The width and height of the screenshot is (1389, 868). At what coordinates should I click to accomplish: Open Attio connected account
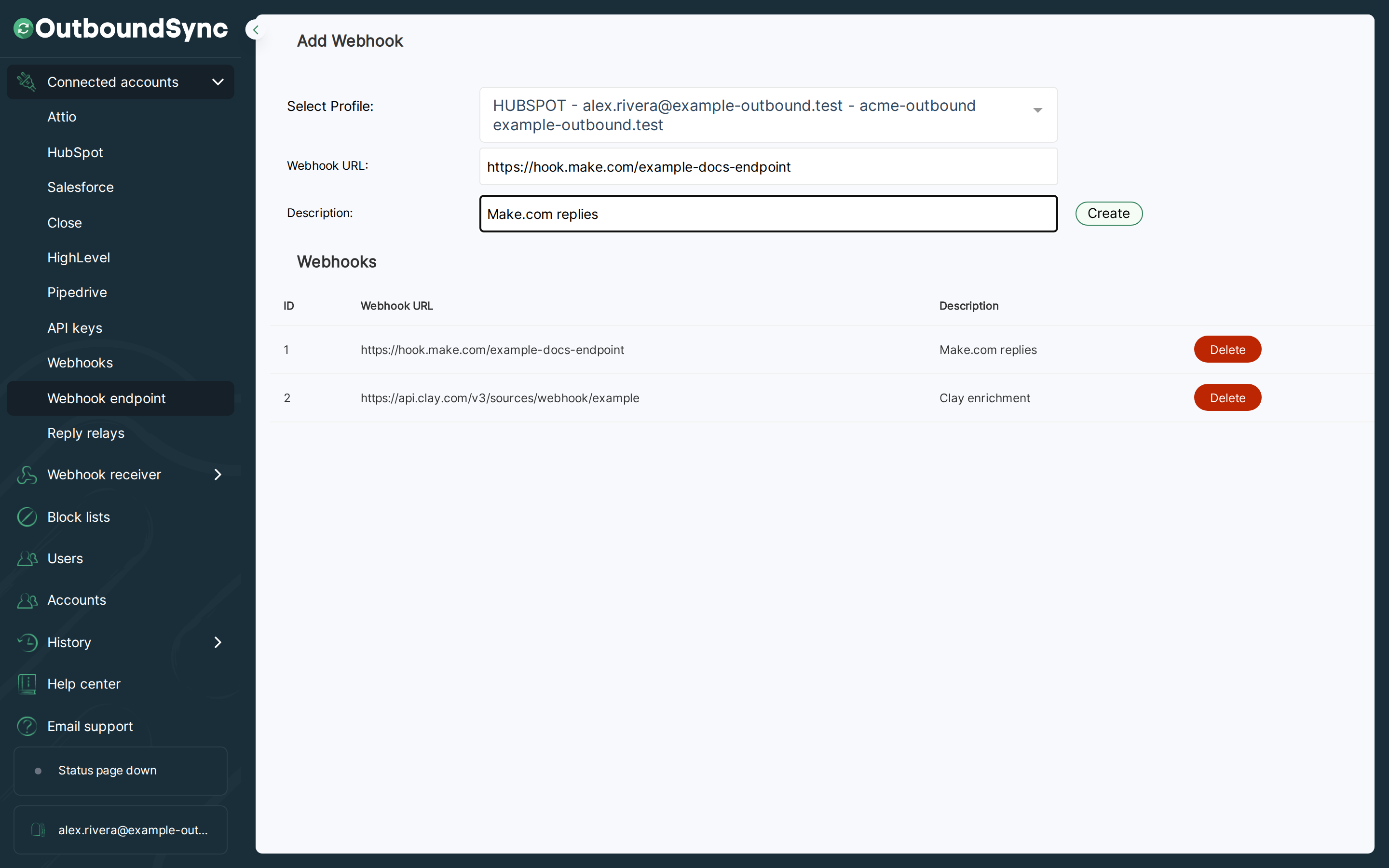[62, 117]
